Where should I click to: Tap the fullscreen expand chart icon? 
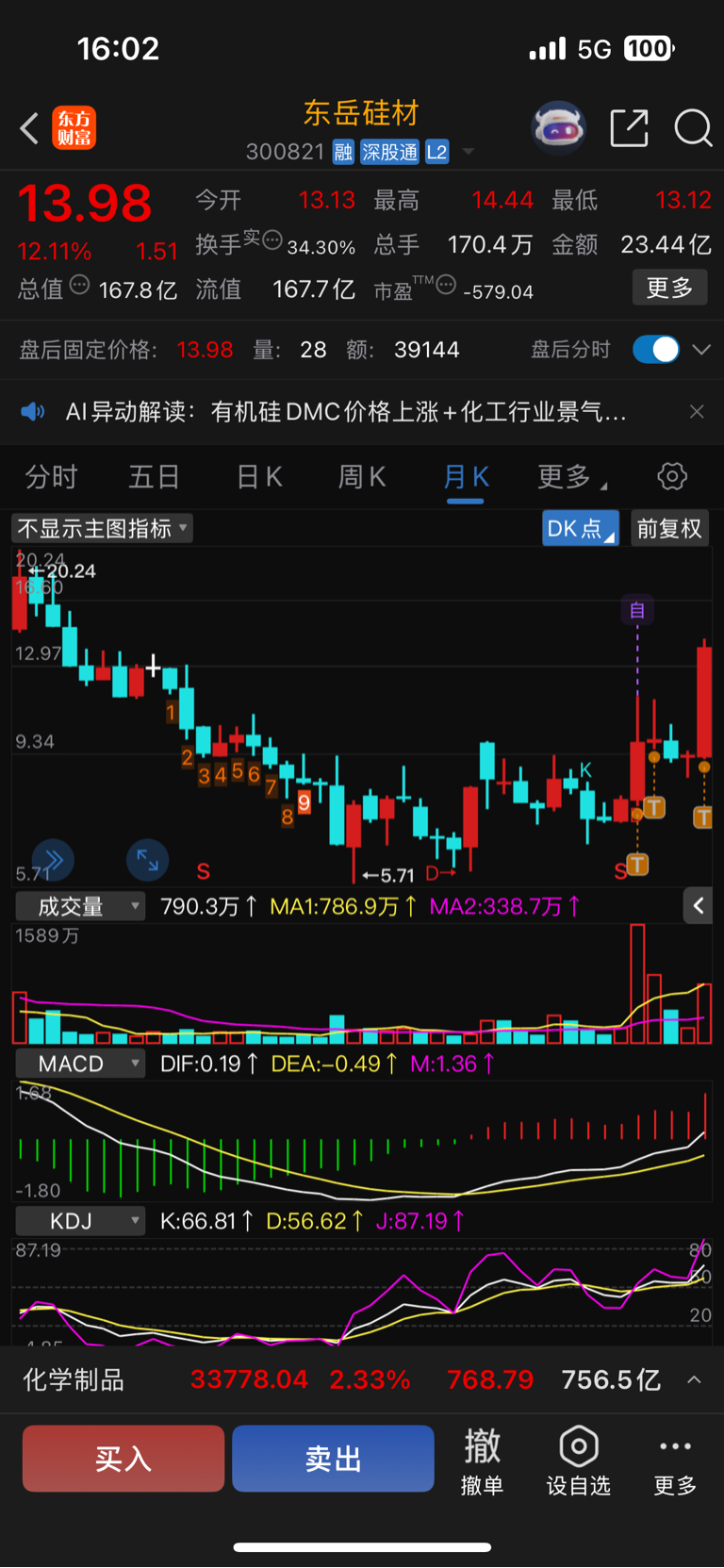(x=148, y=860)
